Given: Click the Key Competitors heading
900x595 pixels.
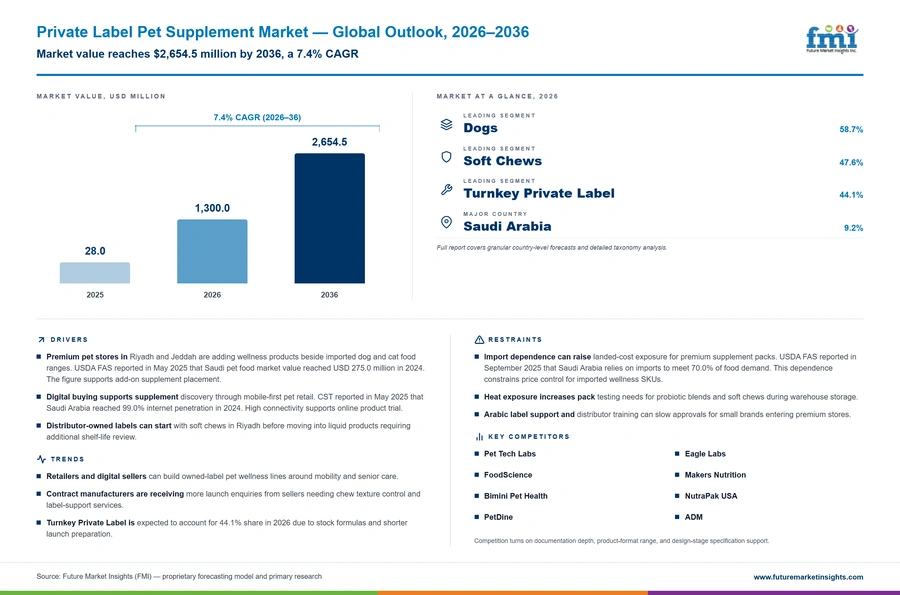Looking at the screenshot, I should click(529, 437).
